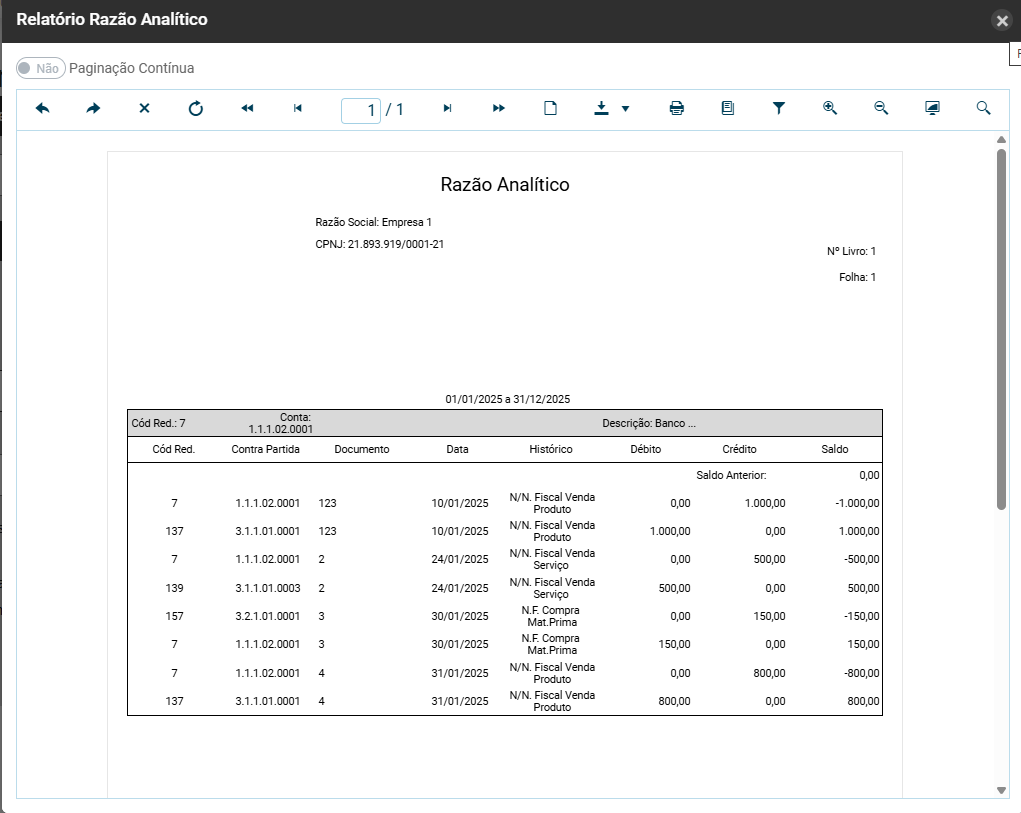Go to the next page
The width and height of the screenshot is (1021, 813).
[x=447, y=109]
